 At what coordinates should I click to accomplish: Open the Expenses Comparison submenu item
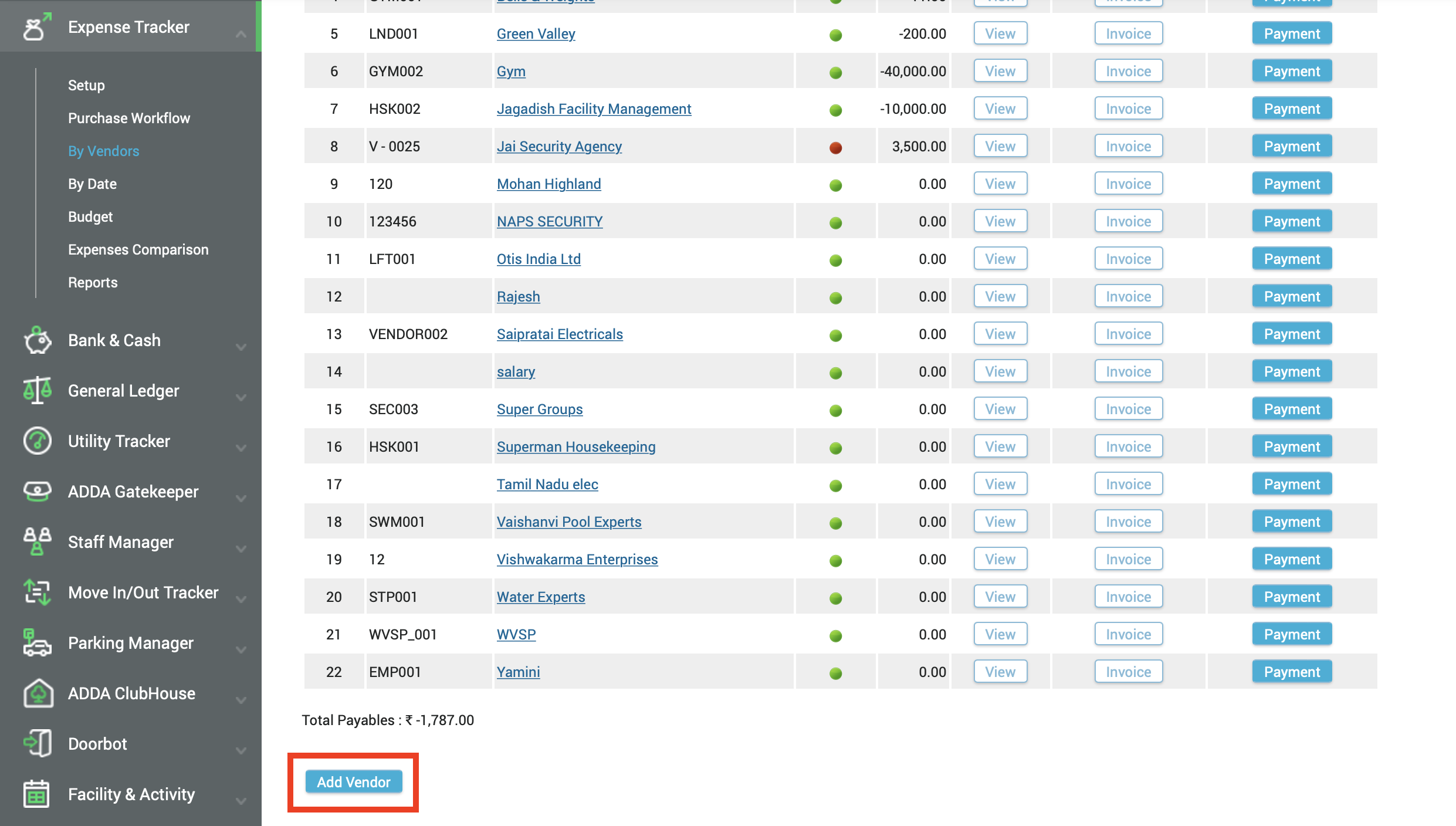138,249
